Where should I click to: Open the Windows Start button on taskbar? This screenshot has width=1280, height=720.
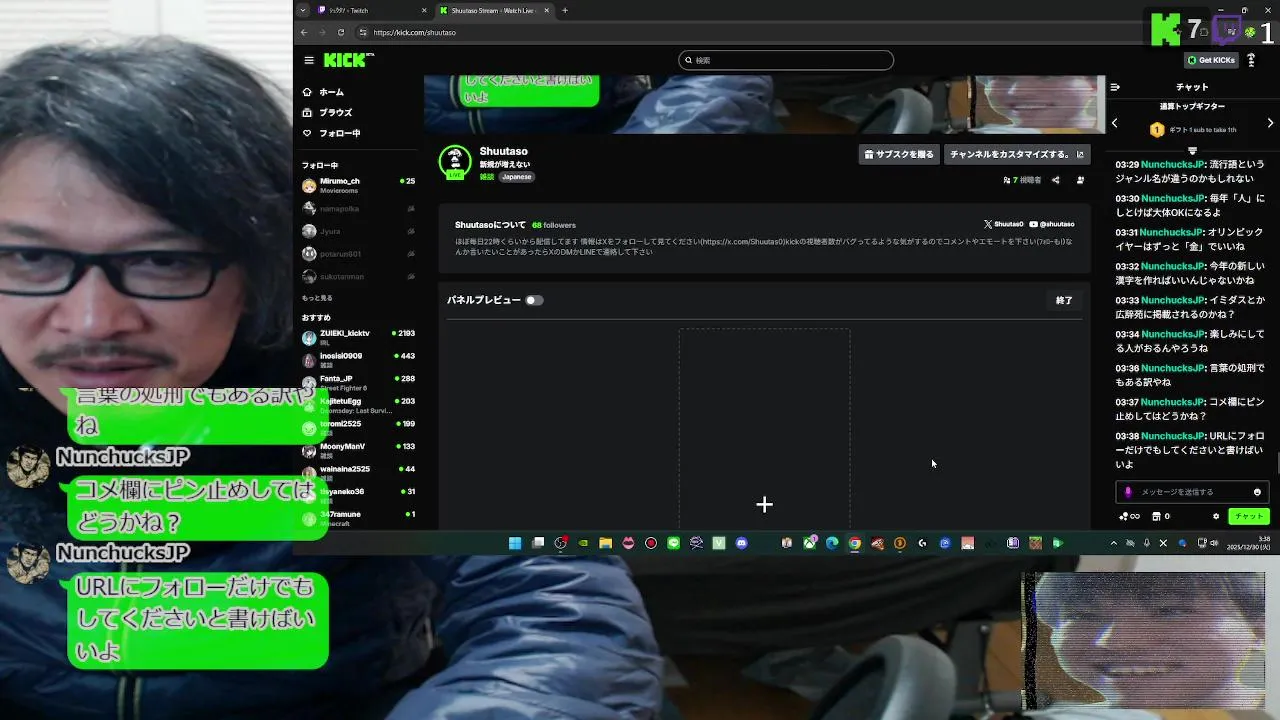(515, 543)
